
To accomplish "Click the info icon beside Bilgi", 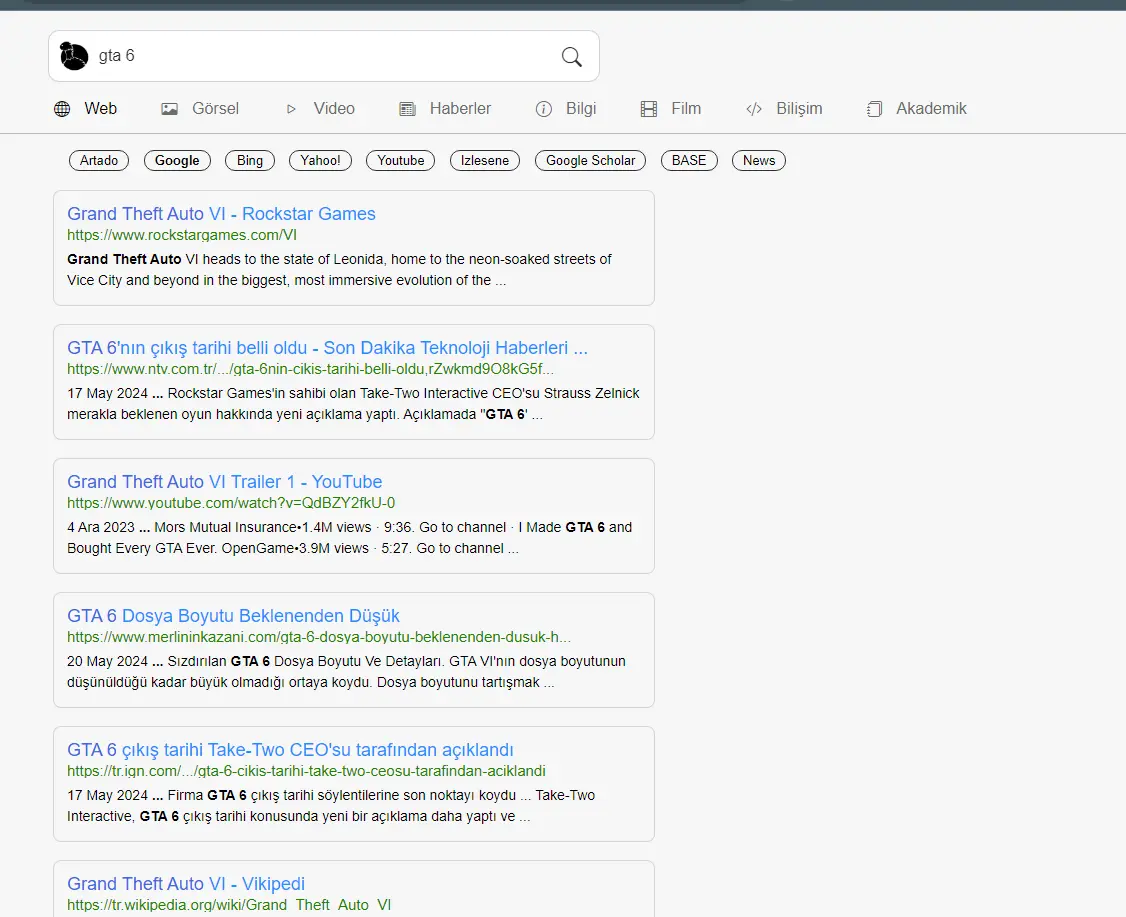I will click(544, 109).
